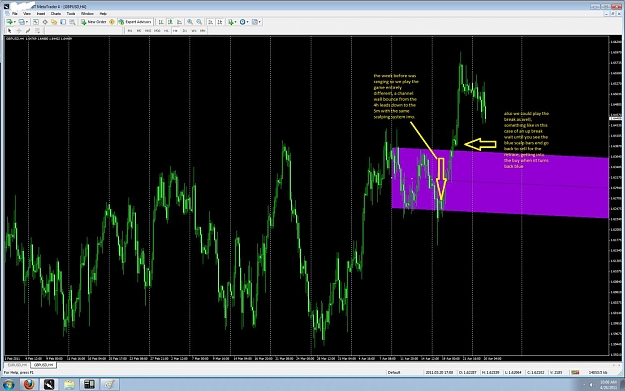Expand the periods dropdown arrow
The width and height of the screenshot is (625, 391).
248,22
